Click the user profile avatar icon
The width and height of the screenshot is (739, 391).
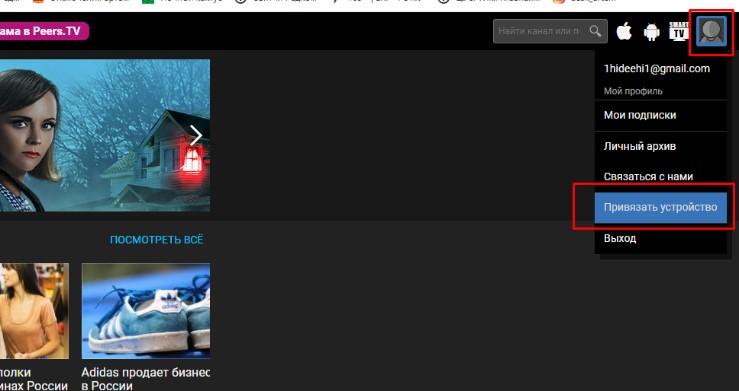coord(711,31)
